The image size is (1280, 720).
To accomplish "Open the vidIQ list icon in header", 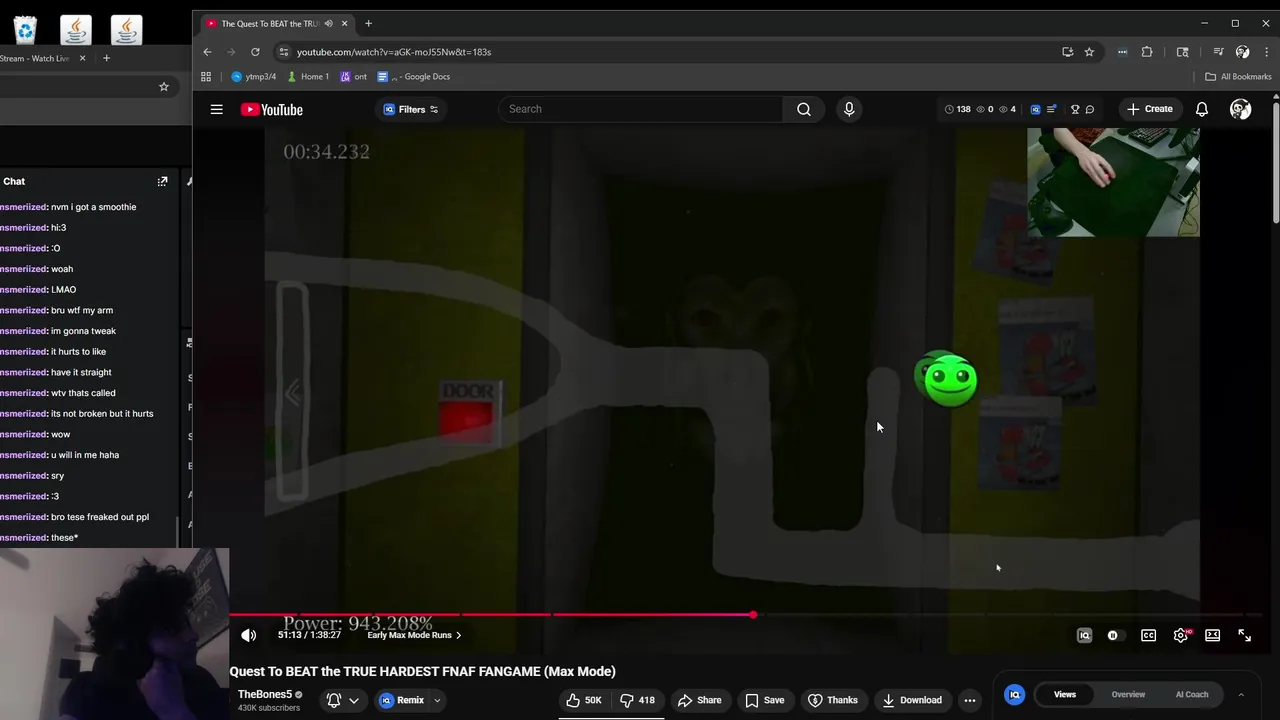I will [x=1051, y=109].
